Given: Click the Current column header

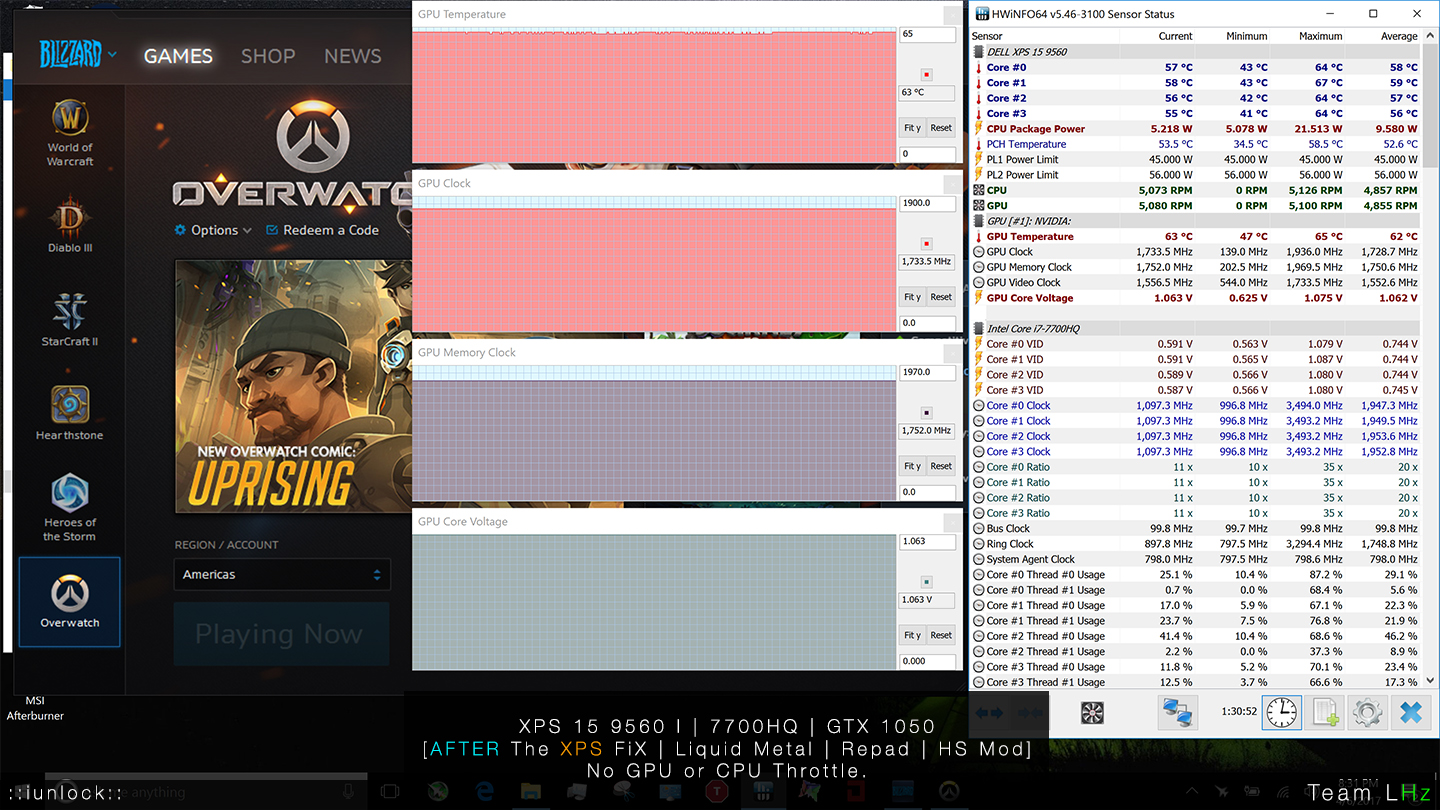Looking at the screenshot, I should click(x=1157, y=36).
